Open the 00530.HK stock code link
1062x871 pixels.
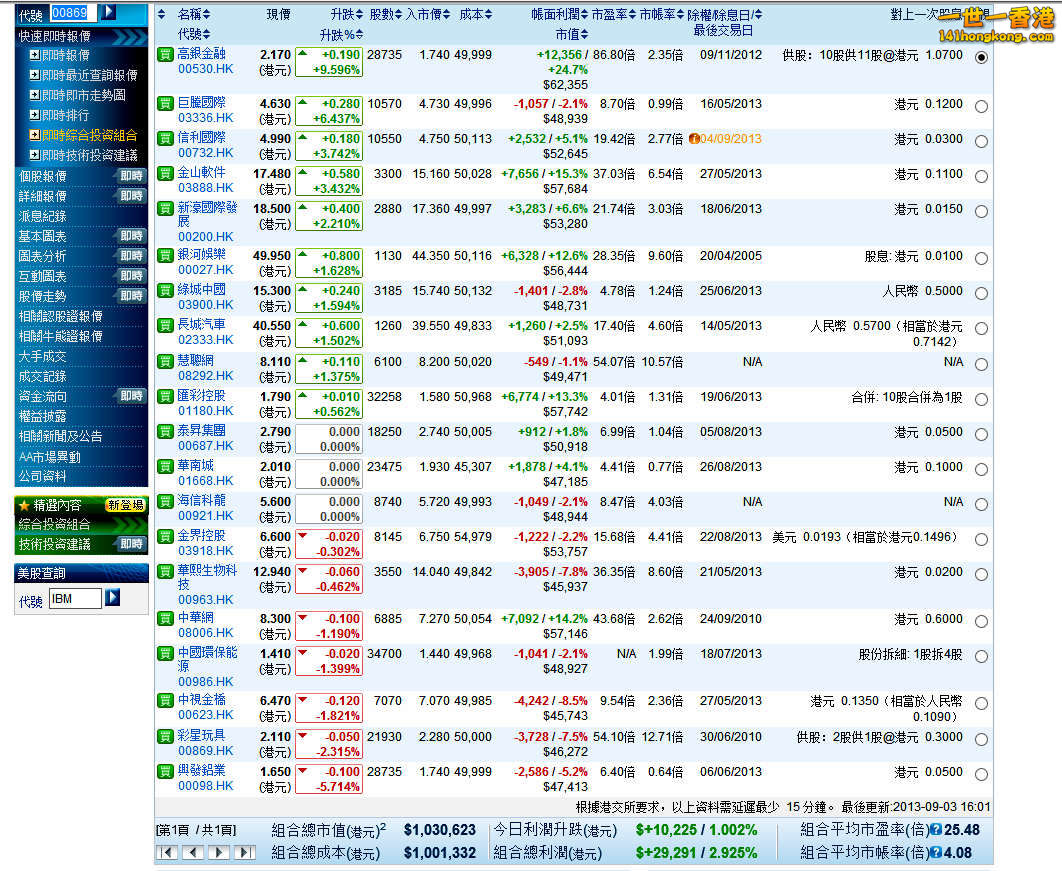pyautogui.click(x=206, y=69)
